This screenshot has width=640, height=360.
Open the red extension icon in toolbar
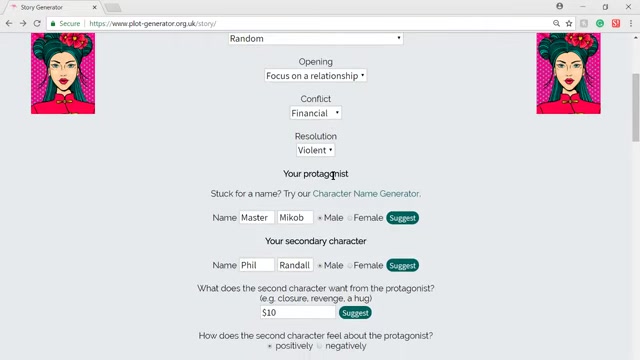pyautogui.click(x=616, y=24)
